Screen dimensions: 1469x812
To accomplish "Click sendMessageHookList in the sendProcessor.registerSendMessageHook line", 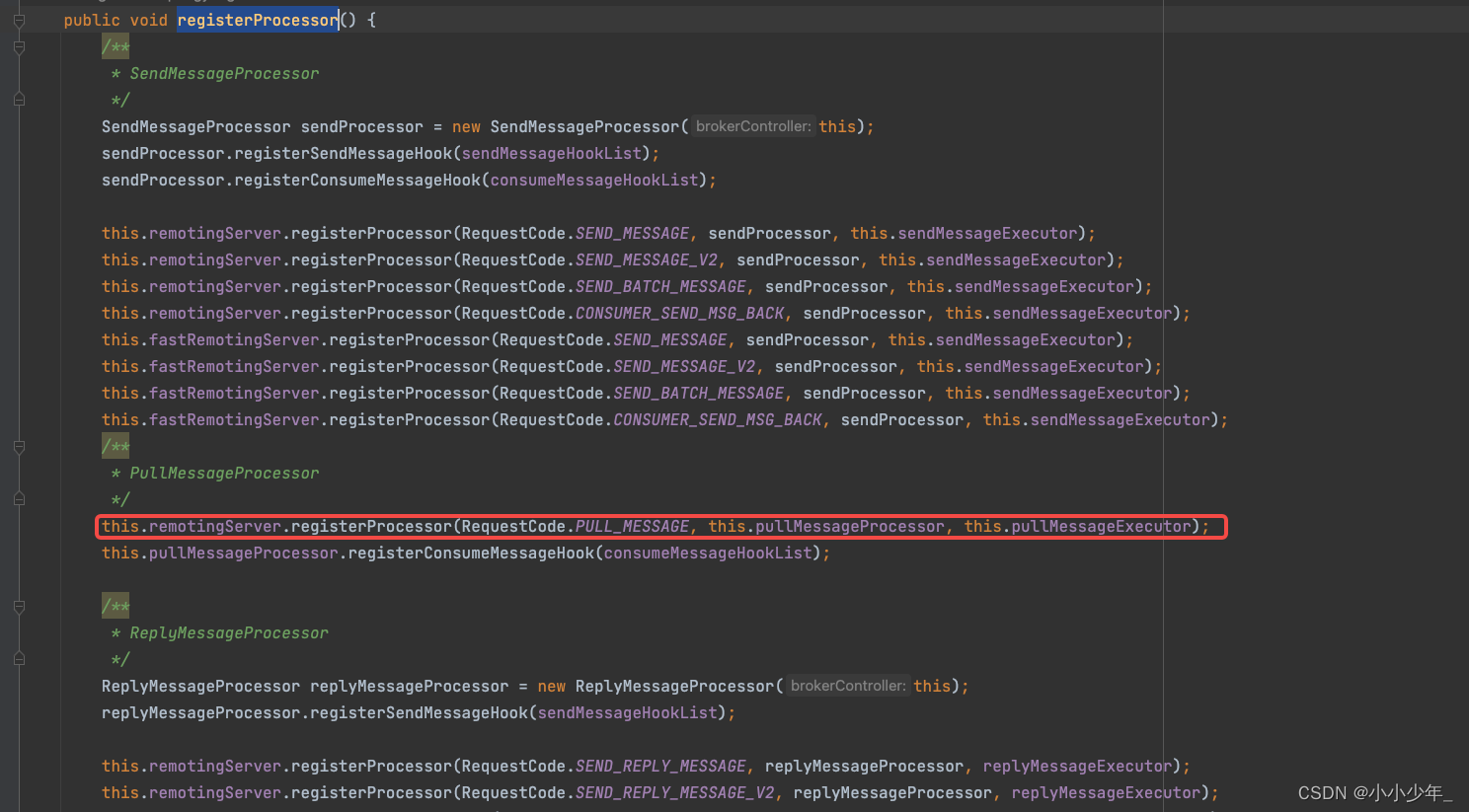I will pos(552,153).
